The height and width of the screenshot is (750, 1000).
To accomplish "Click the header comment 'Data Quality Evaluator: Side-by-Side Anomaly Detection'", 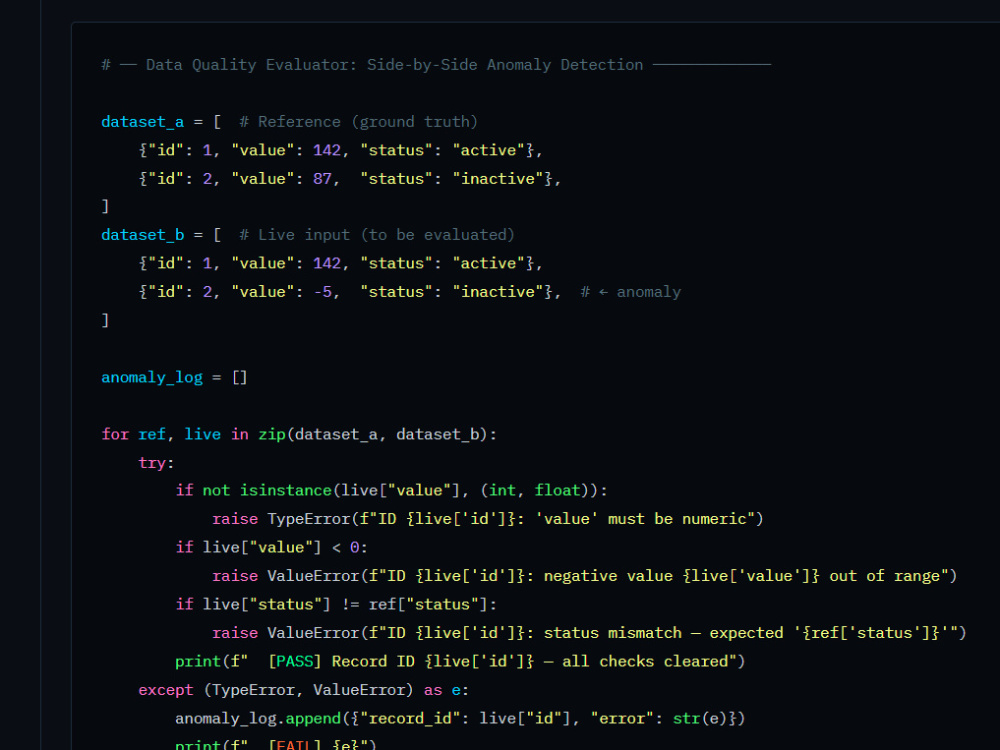I will click(394, 65).
